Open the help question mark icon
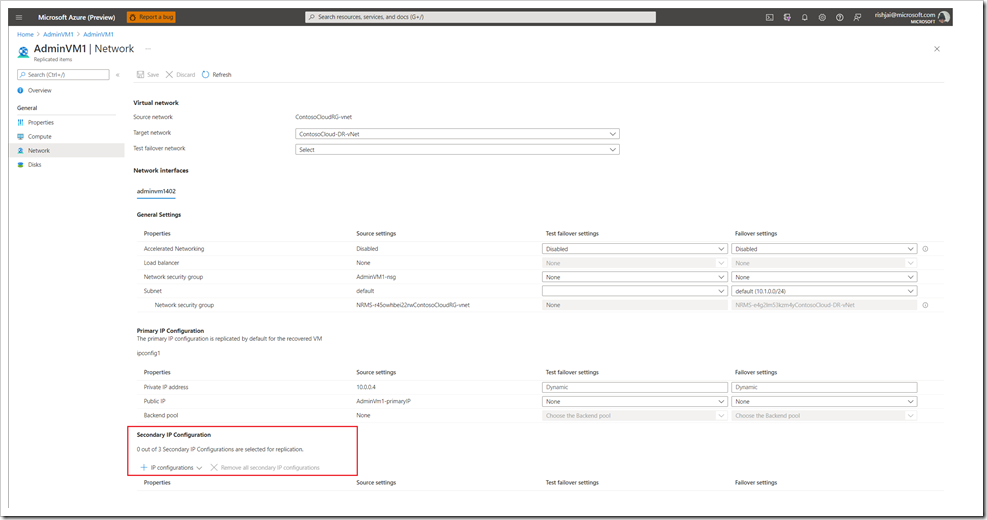 pyautogui.click(x=840, y=18)
